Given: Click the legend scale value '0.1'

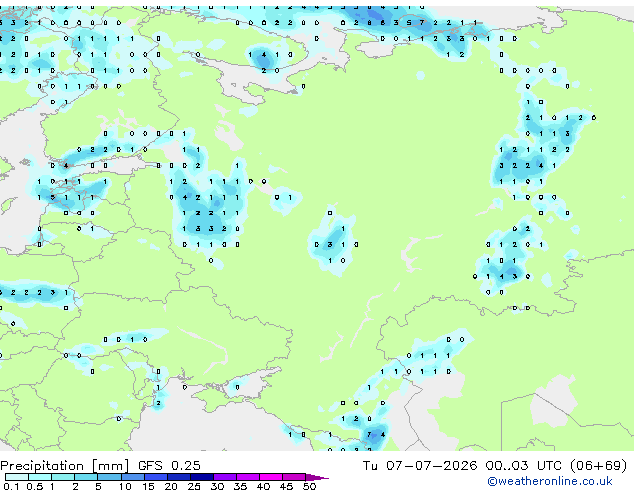Looking at the screenshot, I should 11,486.
